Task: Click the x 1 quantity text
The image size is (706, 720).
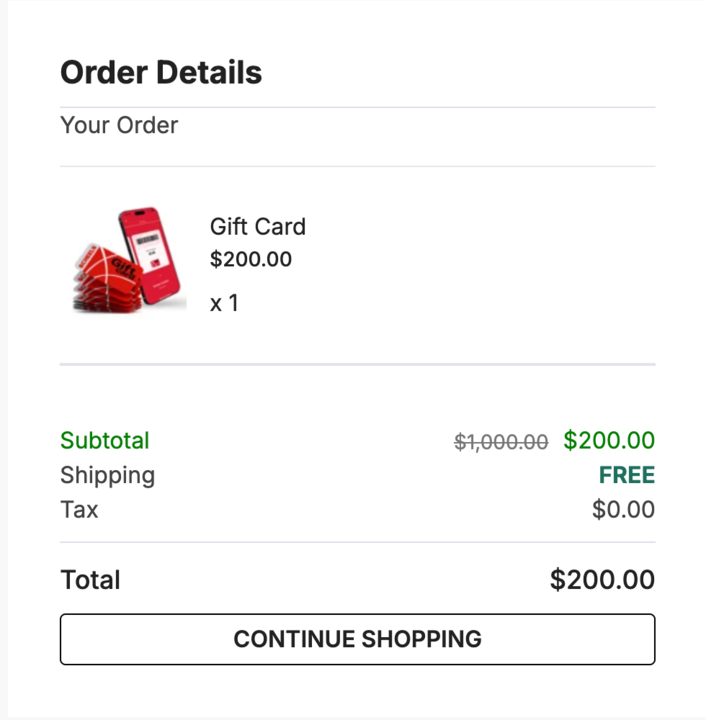Action: [x=224, y=303]
